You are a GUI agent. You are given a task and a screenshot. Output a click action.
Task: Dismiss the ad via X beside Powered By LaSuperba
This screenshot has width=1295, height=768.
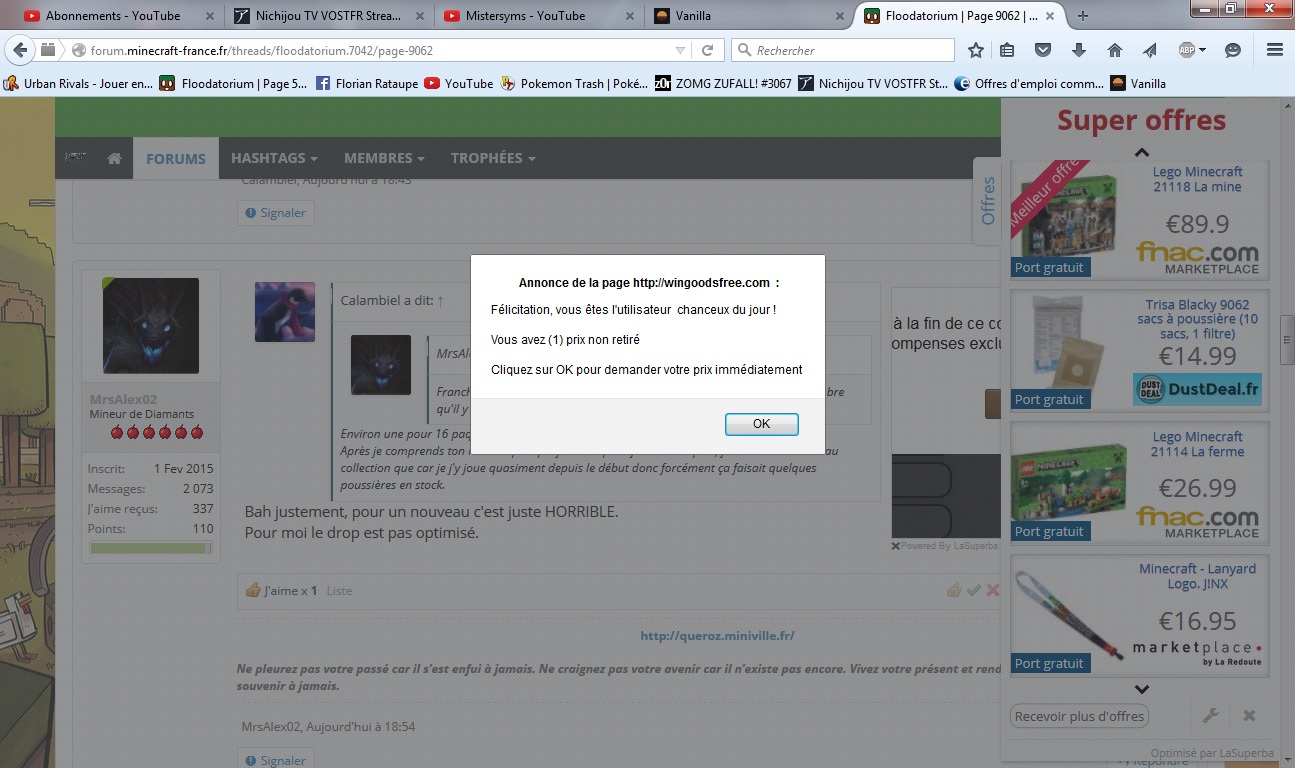pyautogui.click(x=895, y=546)
